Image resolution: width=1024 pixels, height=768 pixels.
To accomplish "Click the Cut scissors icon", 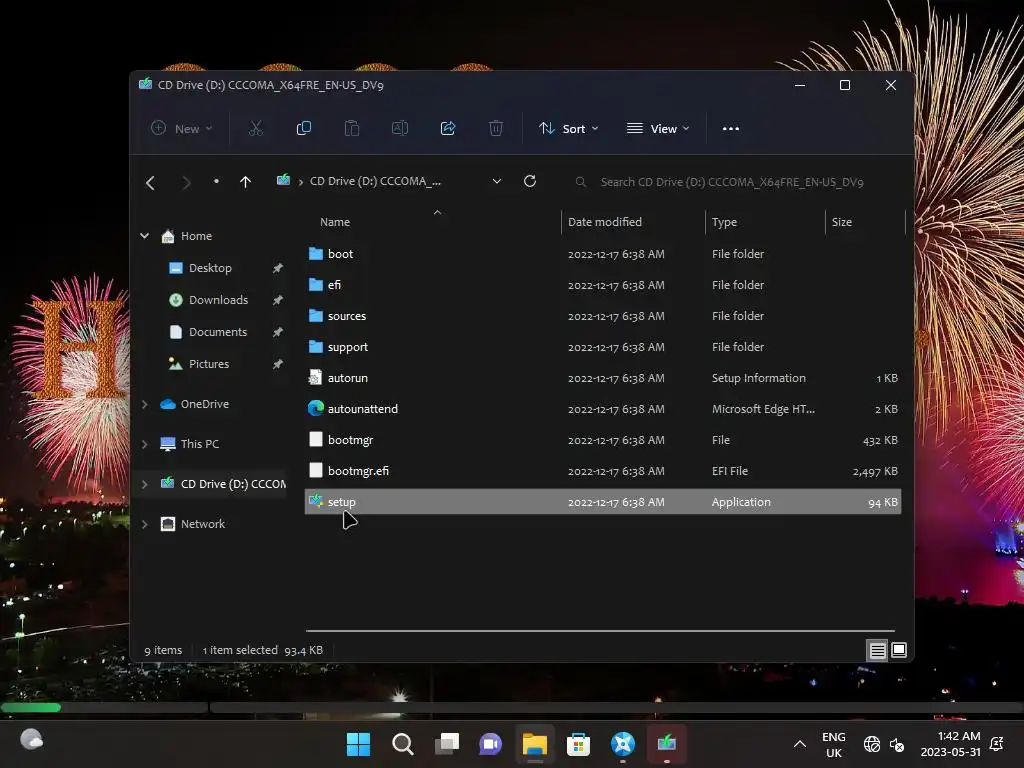I will (256, 129).
